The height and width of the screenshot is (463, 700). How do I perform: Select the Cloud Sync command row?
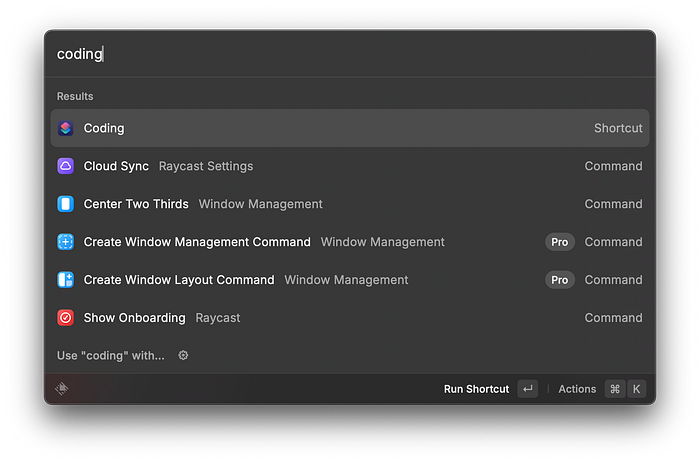point(350,166)
